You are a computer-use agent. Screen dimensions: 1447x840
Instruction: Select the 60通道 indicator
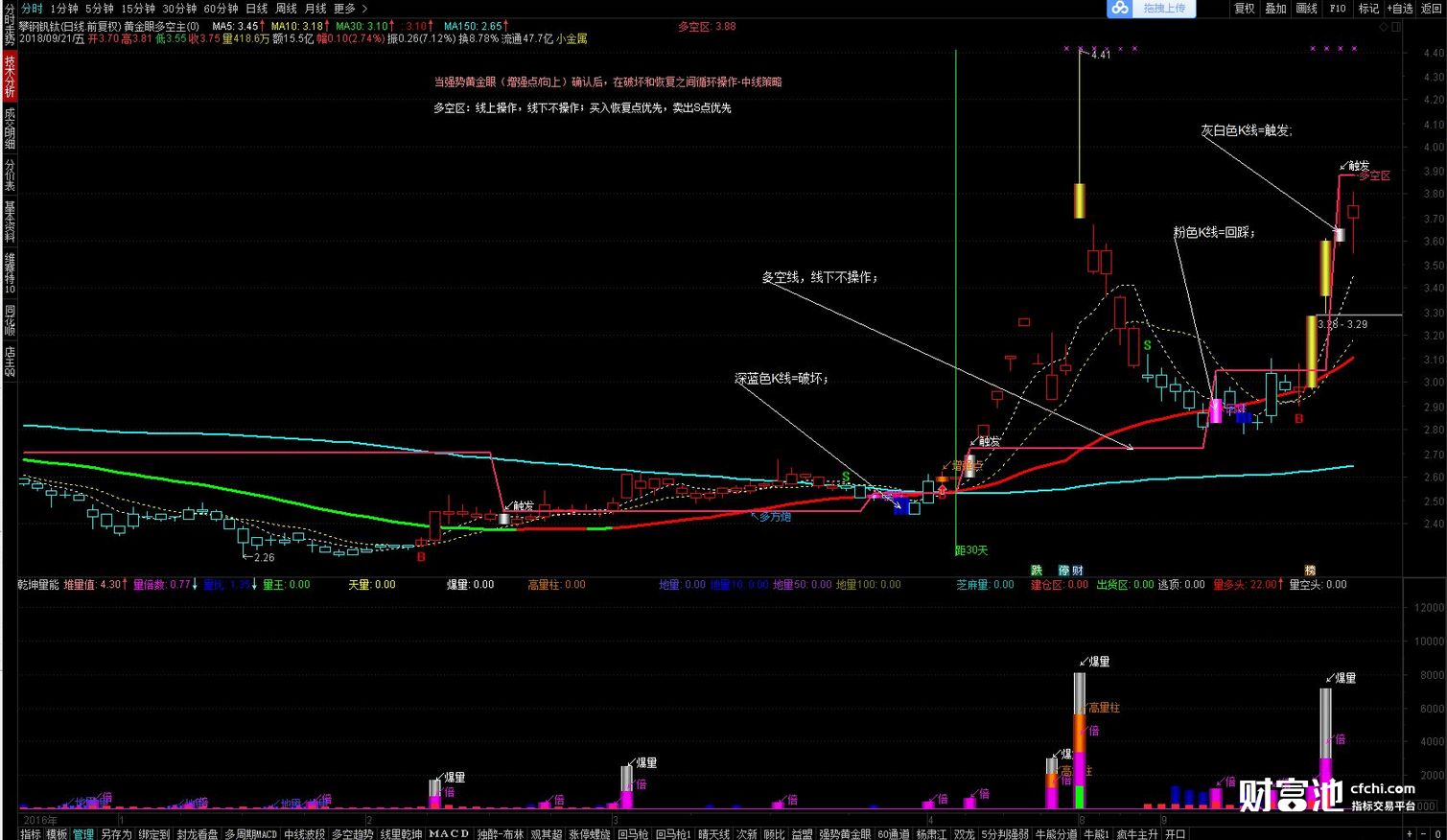point(893,834)
